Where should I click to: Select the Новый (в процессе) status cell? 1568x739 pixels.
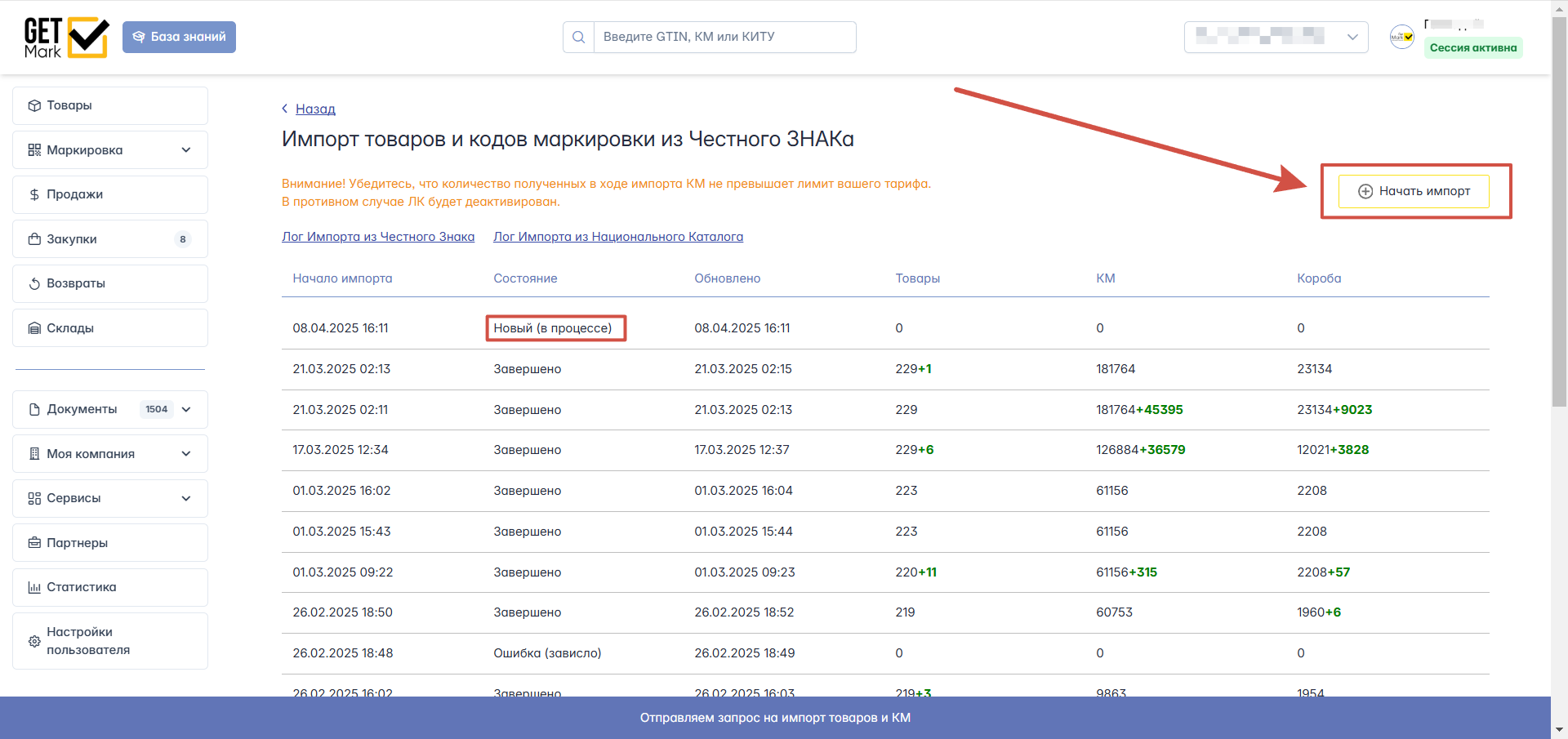[553, 328]
